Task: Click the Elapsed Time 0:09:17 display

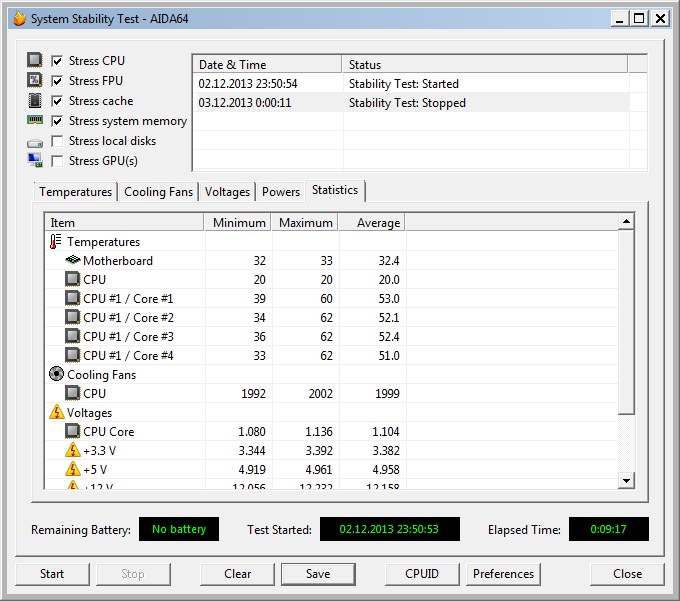Action: [x=608, y=529]
